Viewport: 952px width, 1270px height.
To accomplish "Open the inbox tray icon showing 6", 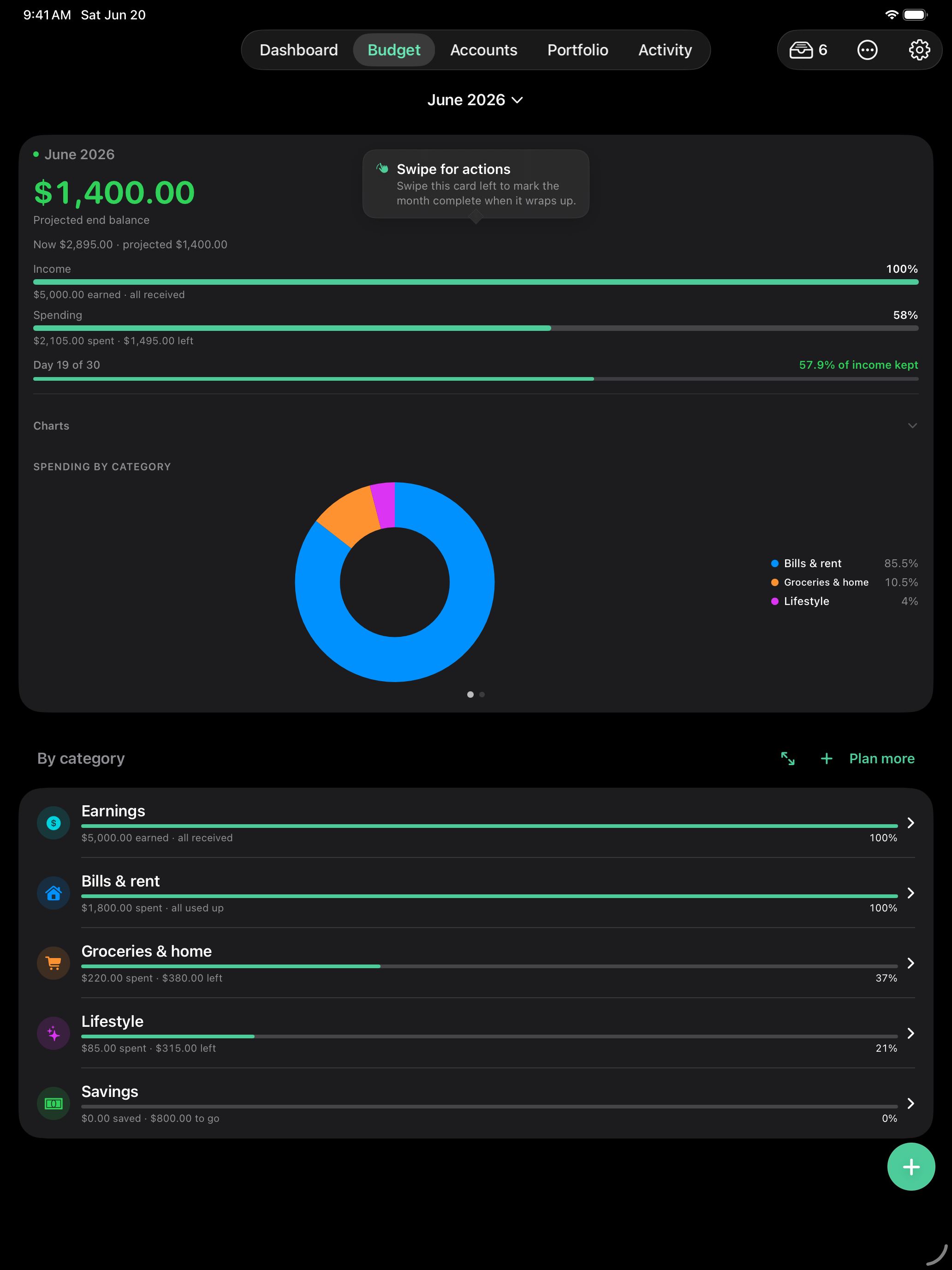I will pos(808,50).
